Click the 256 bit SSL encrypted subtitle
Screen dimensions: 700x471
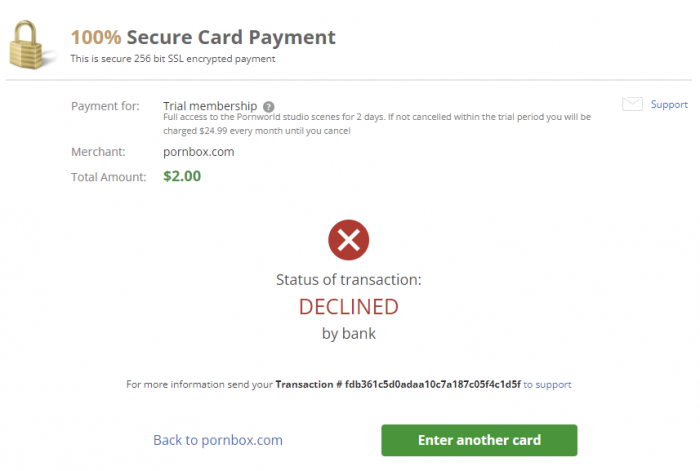pyautogui.click(x=172, y=59)
